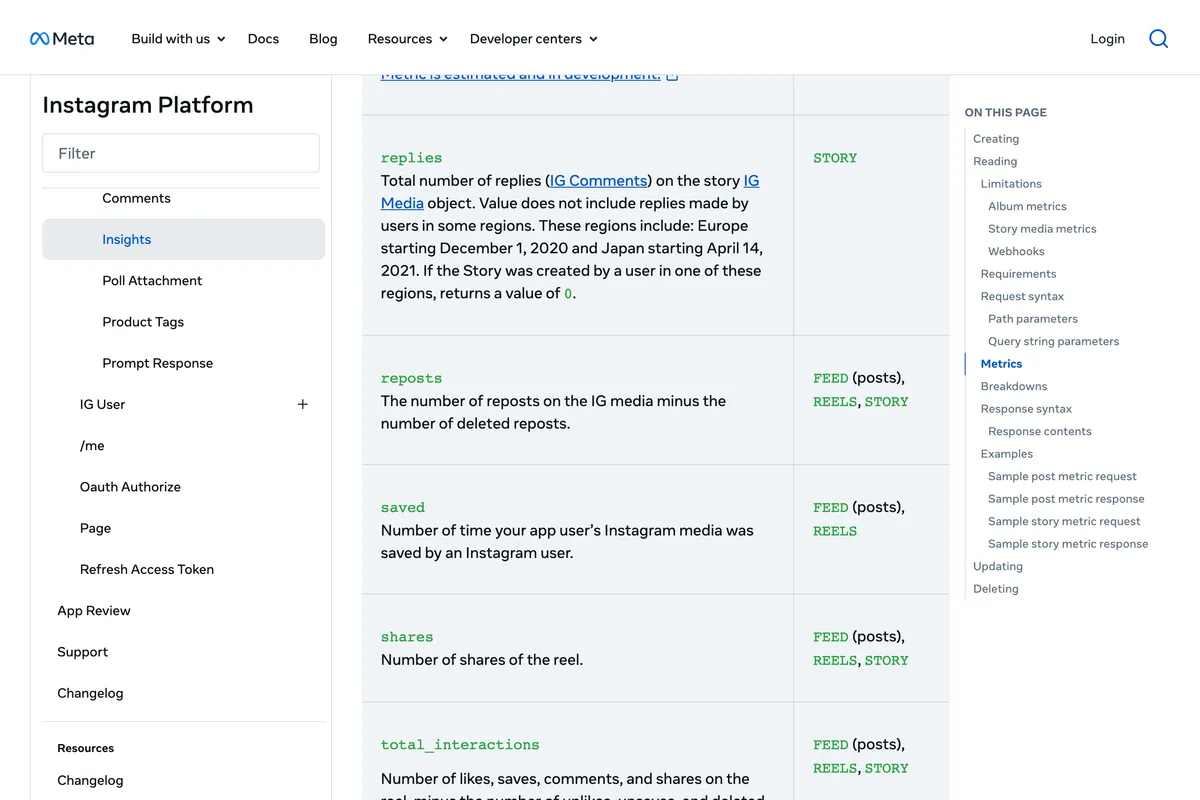Open Refresh Access Token sidebar item
This screenshot has width=1200, height=800.
click(x=147, y=569)
